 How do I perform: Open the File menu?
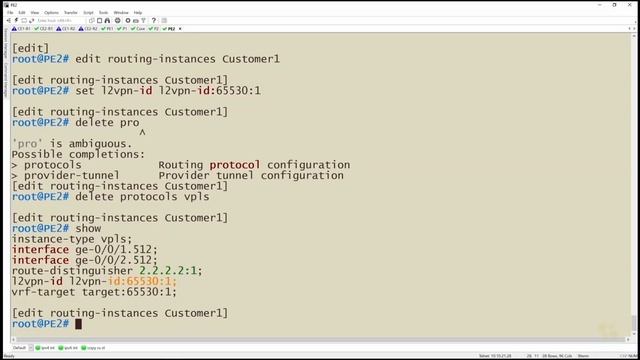pos(10,13)
